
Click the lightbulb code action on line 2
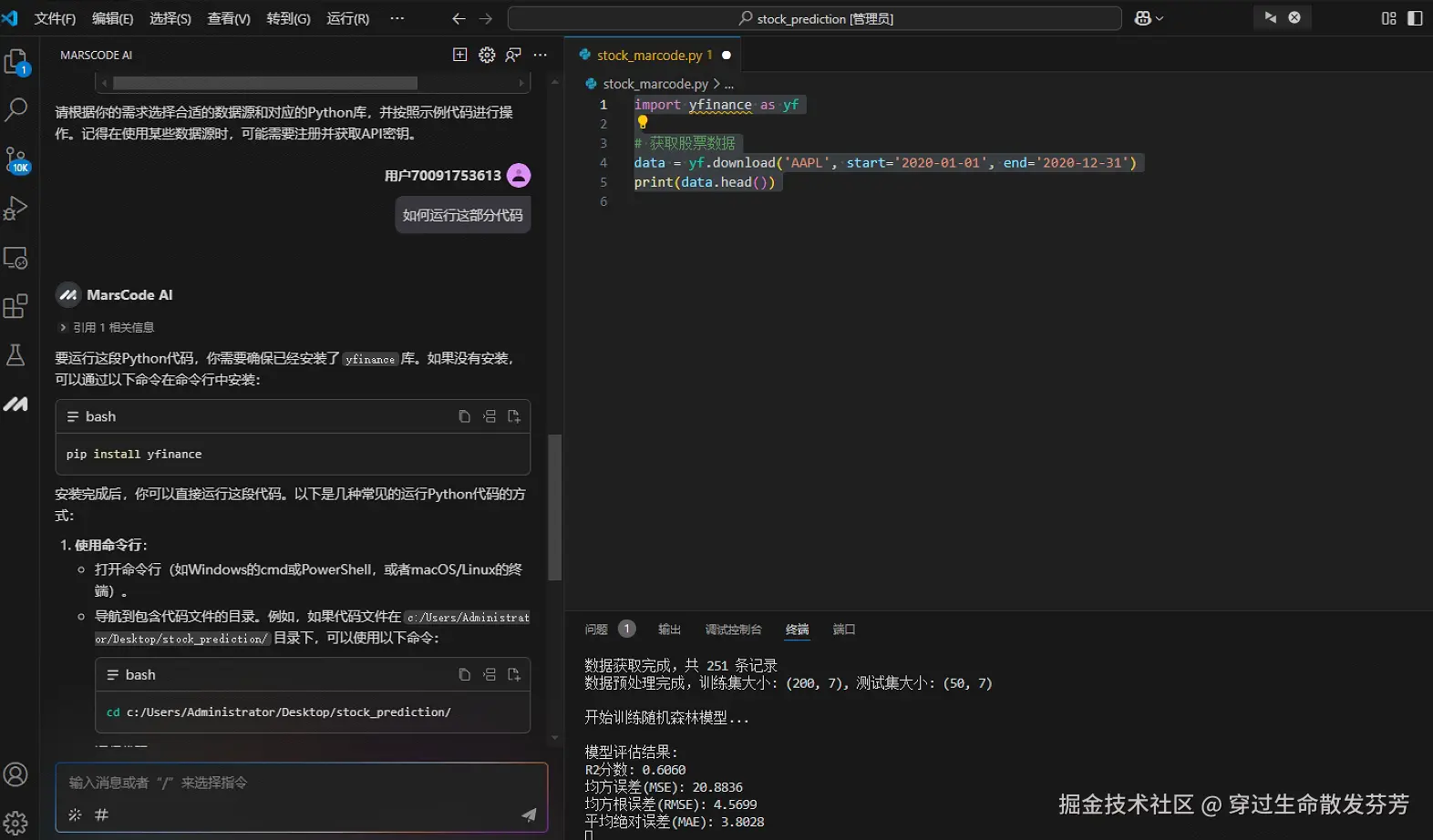pos(642,122)
